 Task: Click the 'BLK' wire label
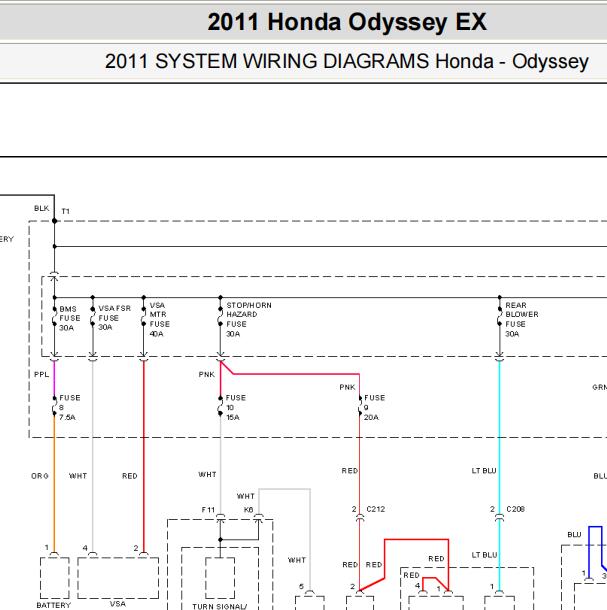(42, 208)
